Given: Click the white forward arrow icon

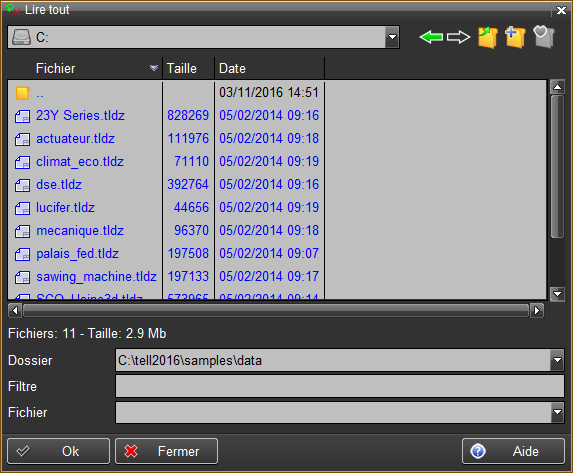Looking at the screenshot, I should pyautogui.click(x=459, y=37).
